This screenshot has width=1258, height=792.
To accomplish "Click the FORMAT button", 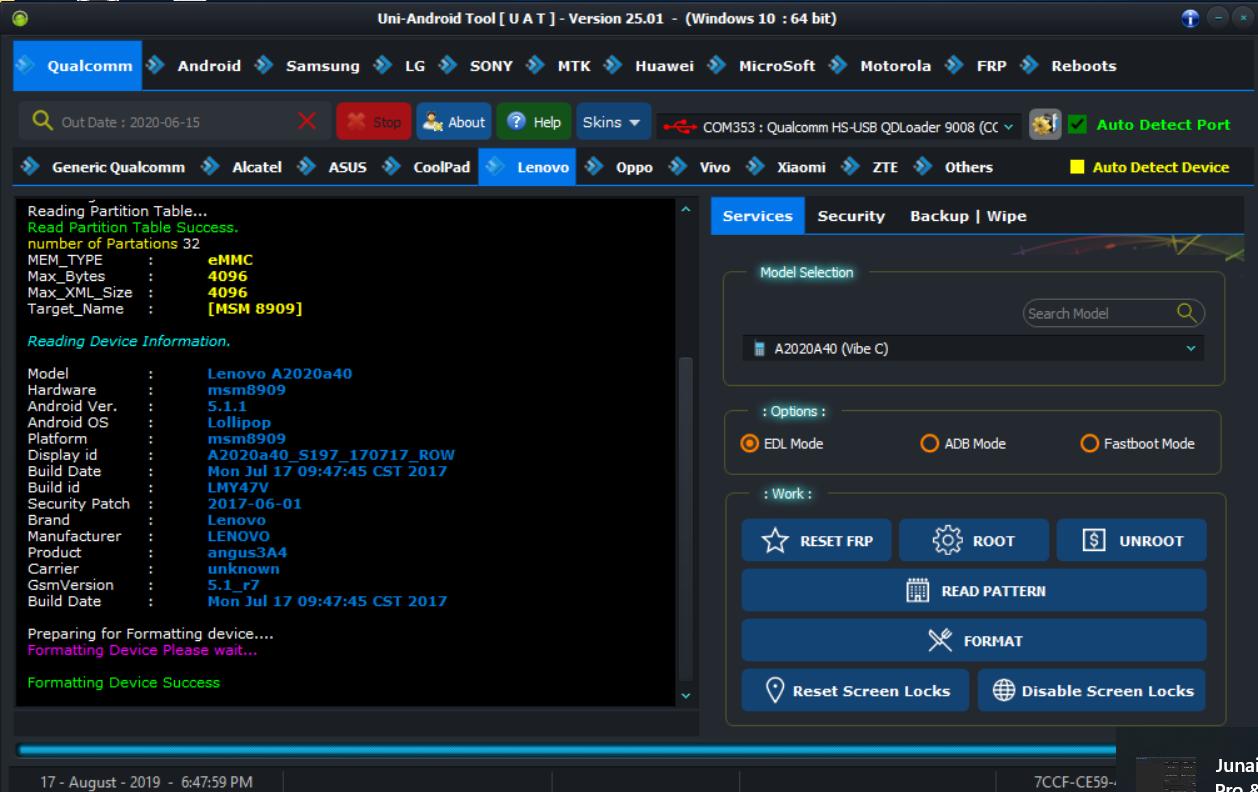I will point(974,641).
